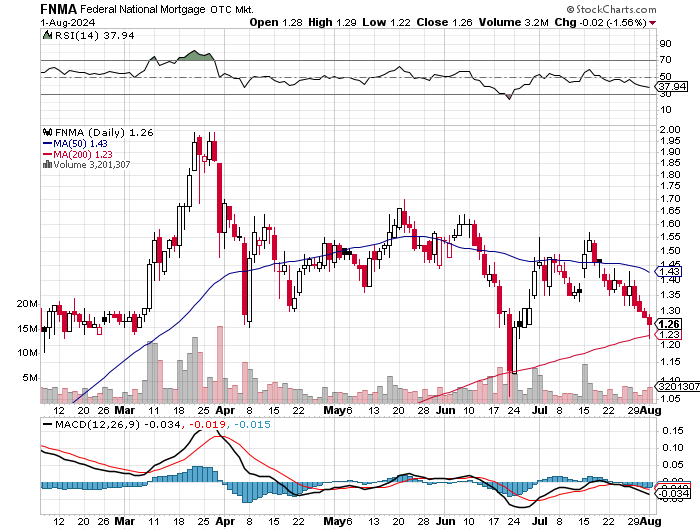700x530 pixels.
Task: Click the FNMA ticker symbol in the title
Action: coord(58,9)
